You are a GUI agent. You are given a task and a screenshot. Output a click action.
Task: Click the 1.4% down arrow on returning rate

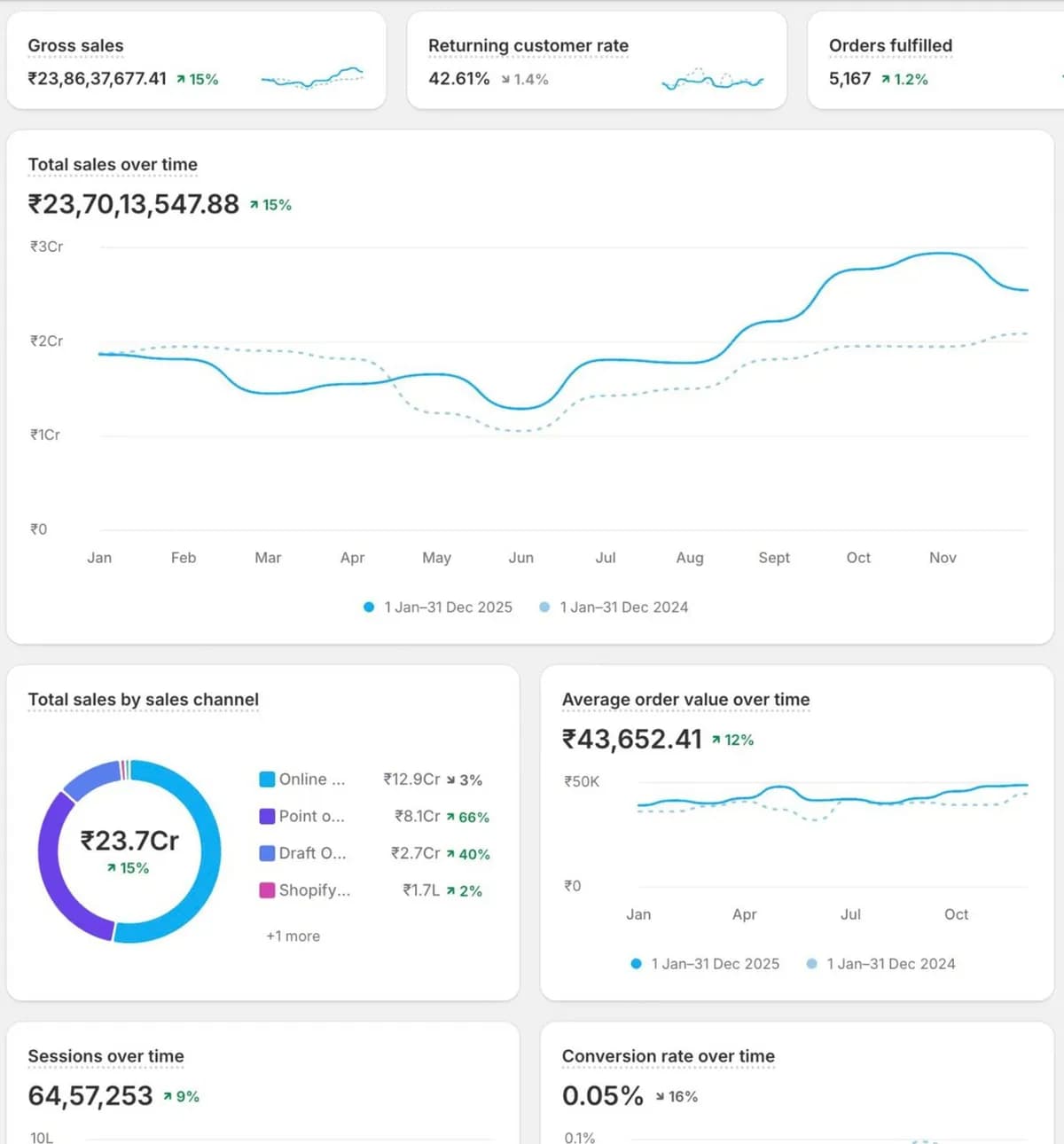(525, 79)
